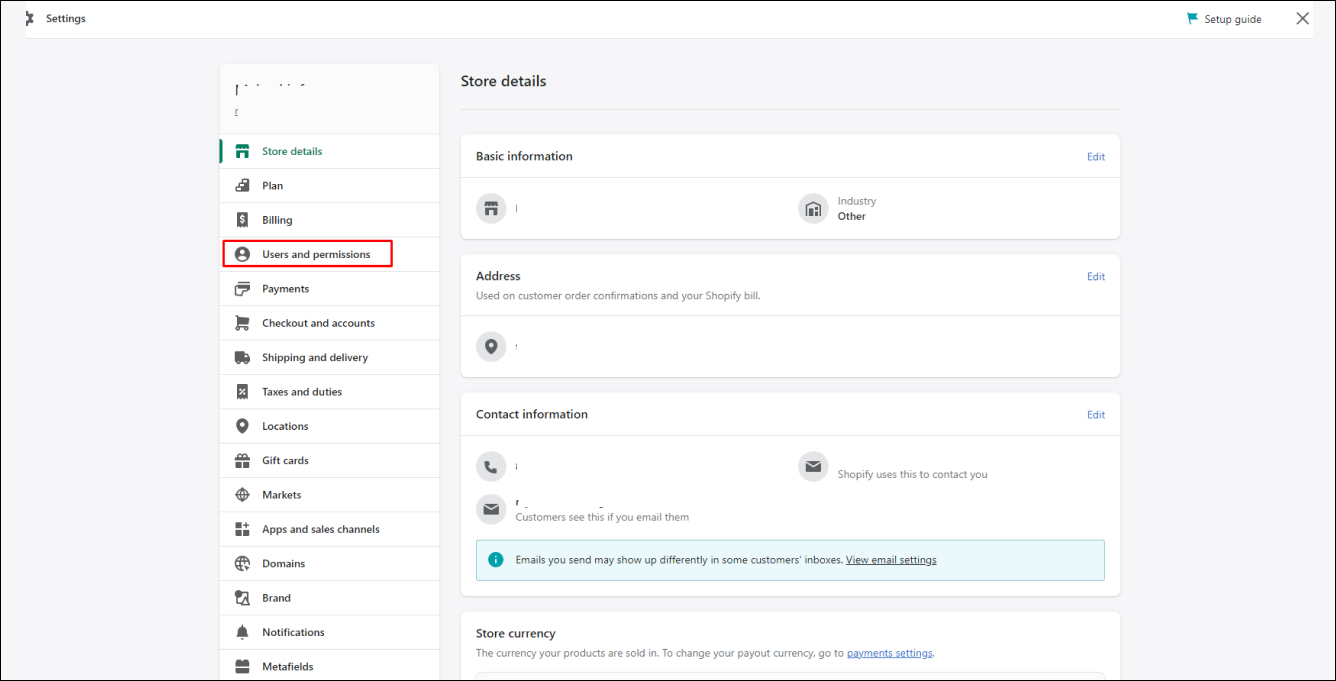Click the store icon in Basic information
This screenshot has height=681, width=1336.
point(491,209)
